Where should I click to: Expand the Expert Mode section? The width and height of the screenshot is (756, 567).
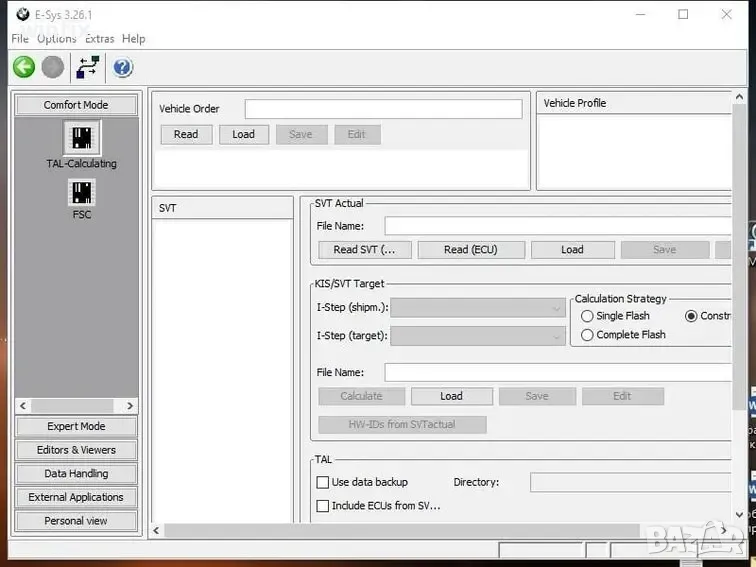76,426
